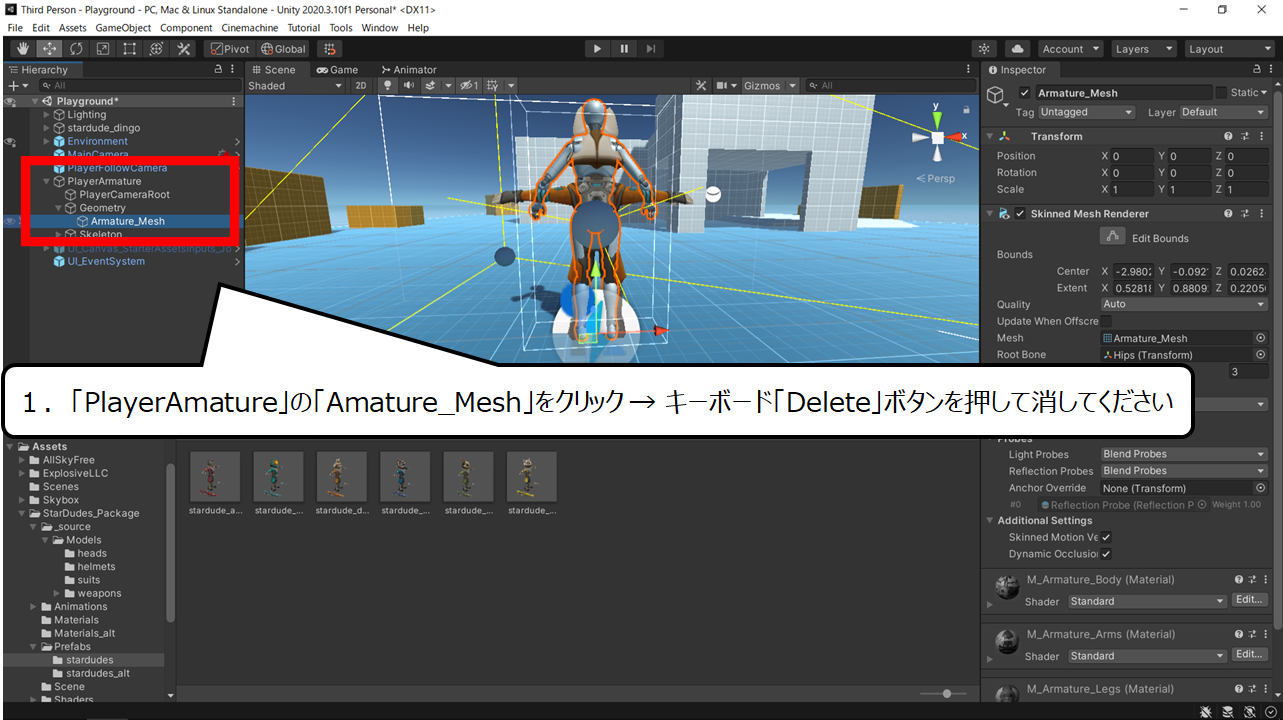Uncheck Armature_Mesh active checkbox
Viewport: 1283px width, 720px height.
[x=1024, y=93]
